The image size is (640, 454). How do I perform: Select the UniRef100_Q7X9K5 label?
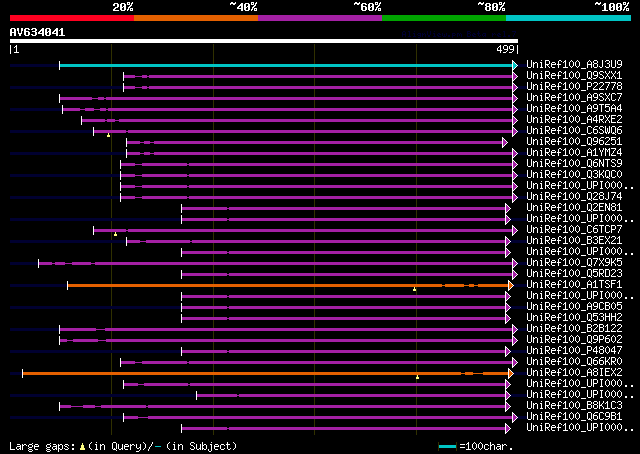point(574,263)
